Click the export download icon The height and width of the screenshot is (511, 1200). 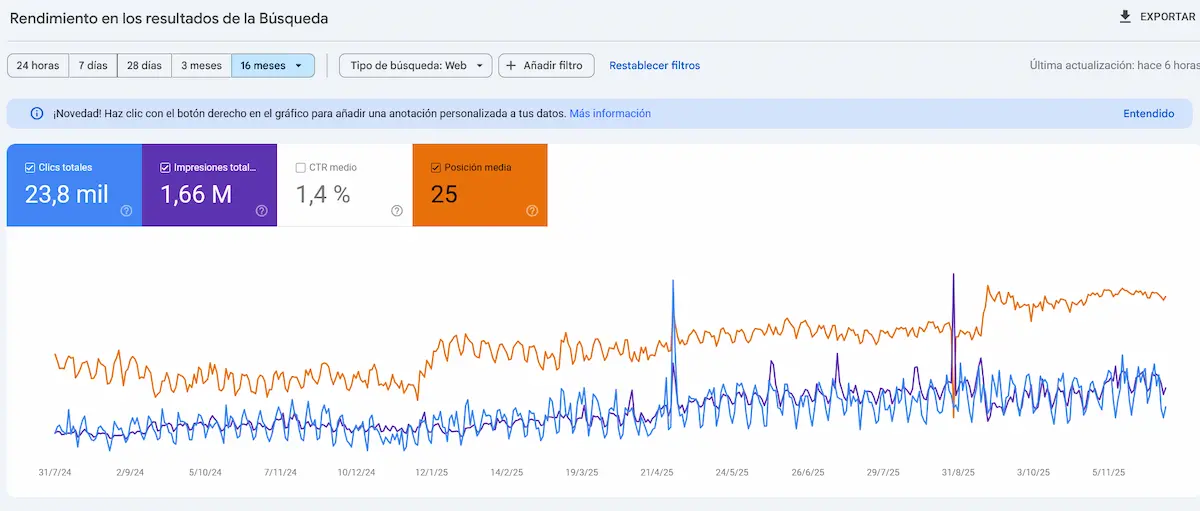pos(1125,17)
